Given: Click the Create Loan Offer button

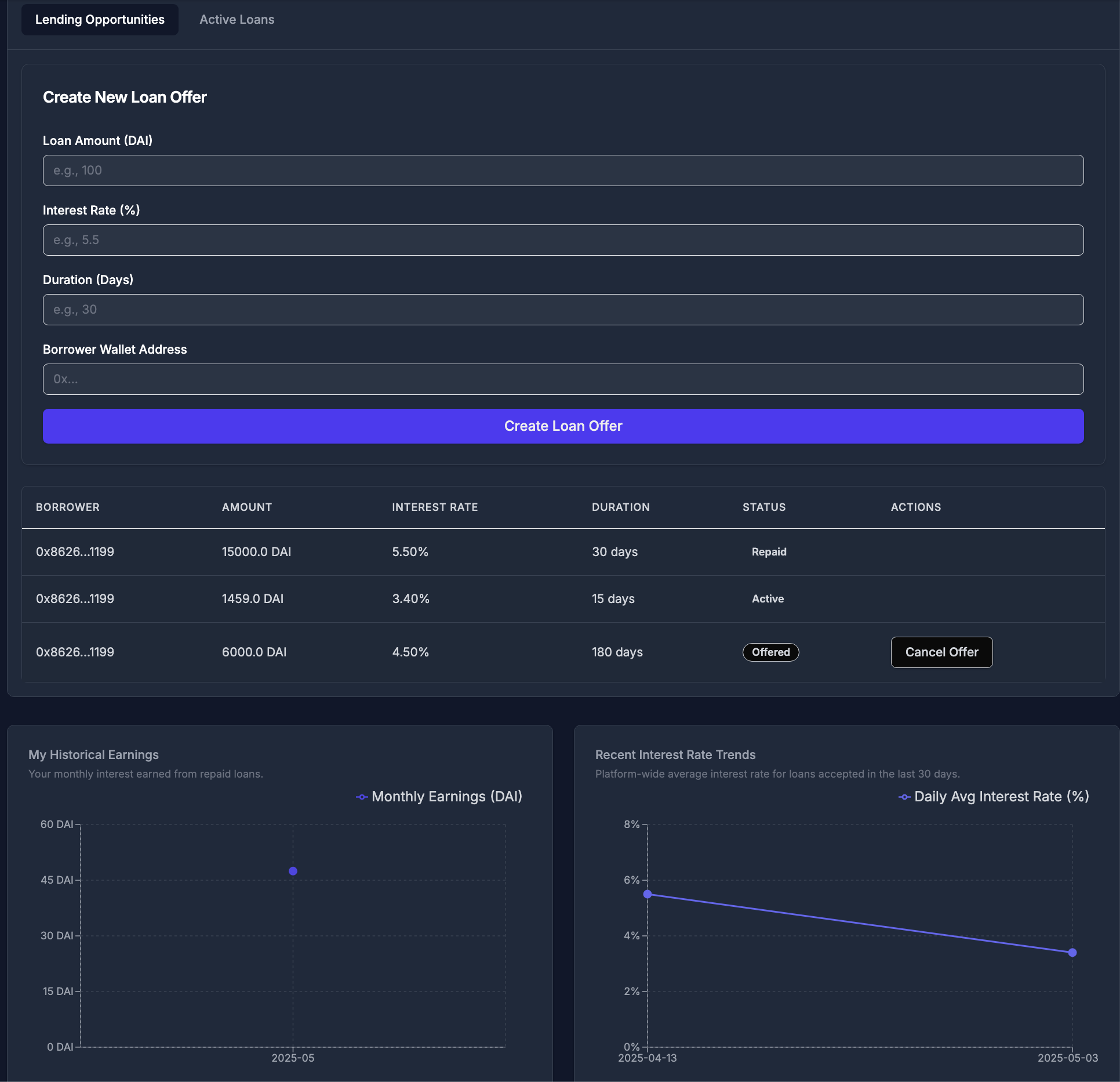Looking at the screenshot, I should coord(562,426).
